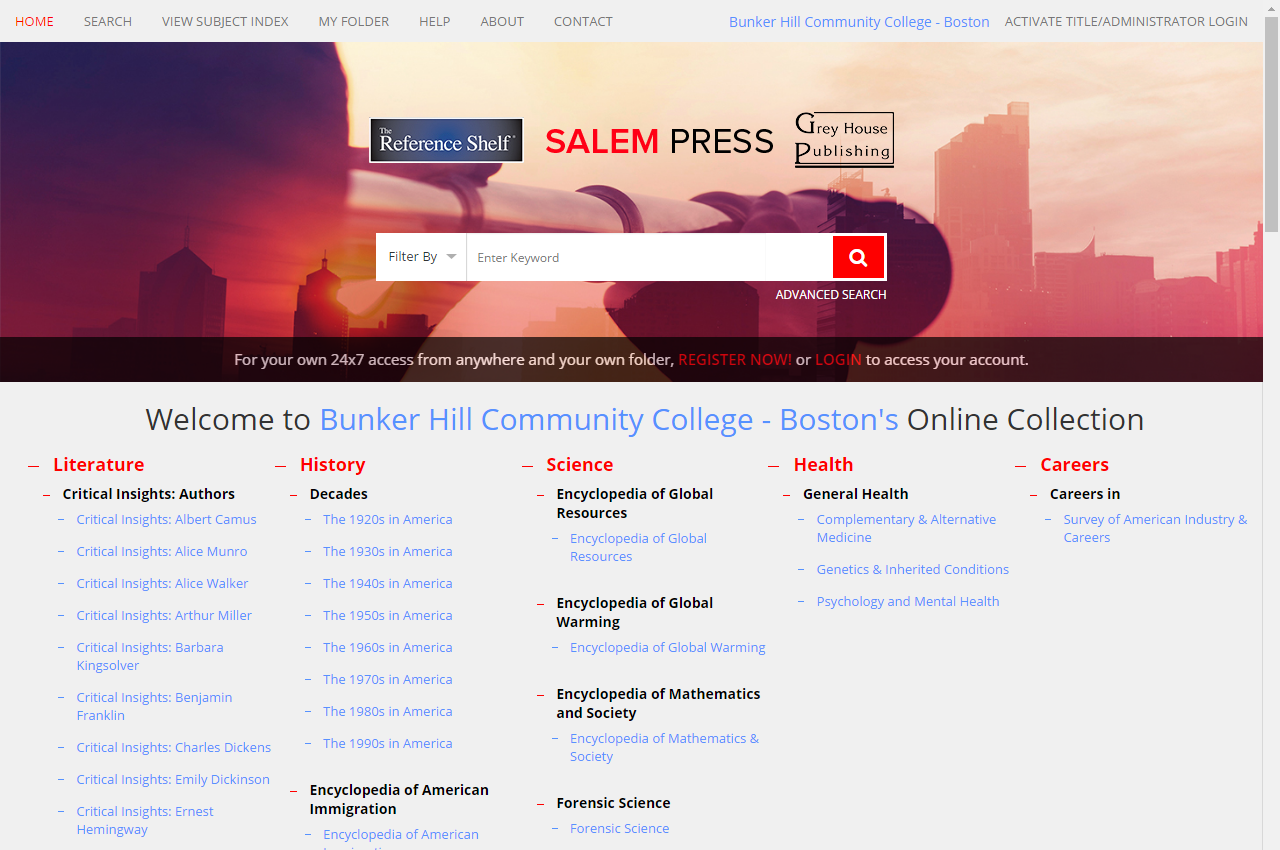Open Encyclopedia of Global Warming link
1280x850 pixels.
tap(668, 647)
